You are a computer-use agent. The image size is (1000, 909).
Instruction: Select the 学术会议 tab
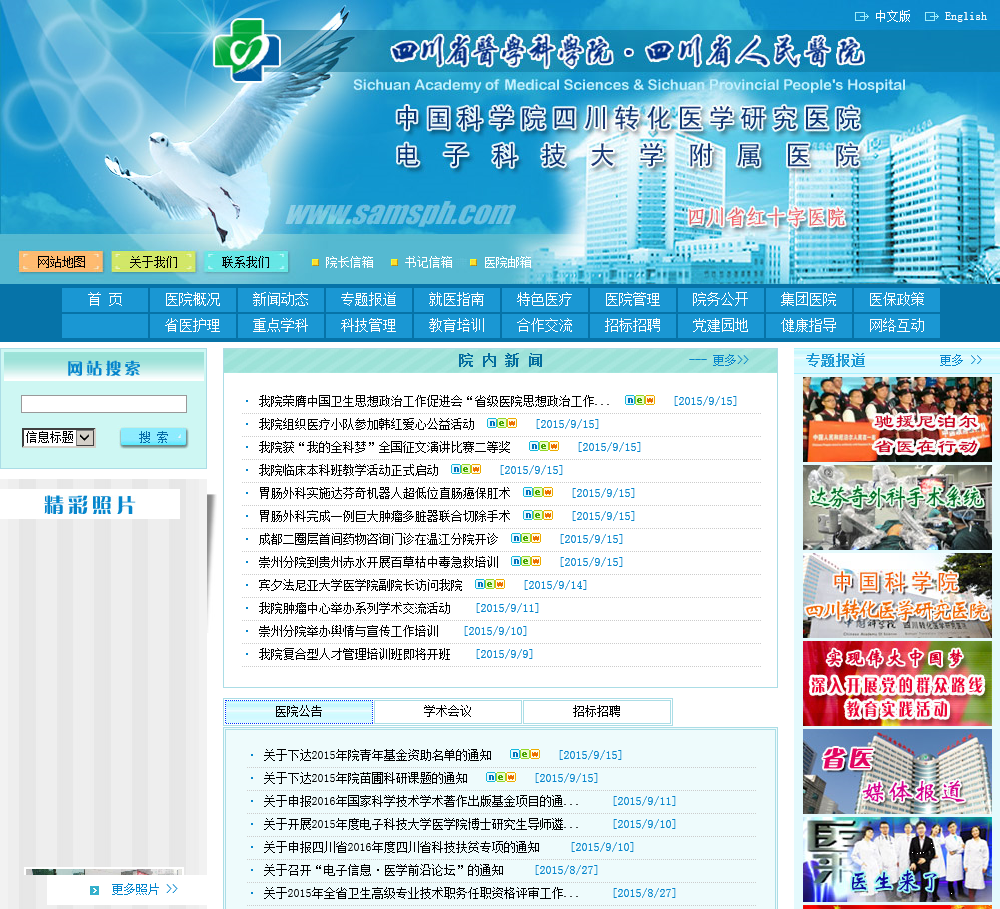(448, 711)
